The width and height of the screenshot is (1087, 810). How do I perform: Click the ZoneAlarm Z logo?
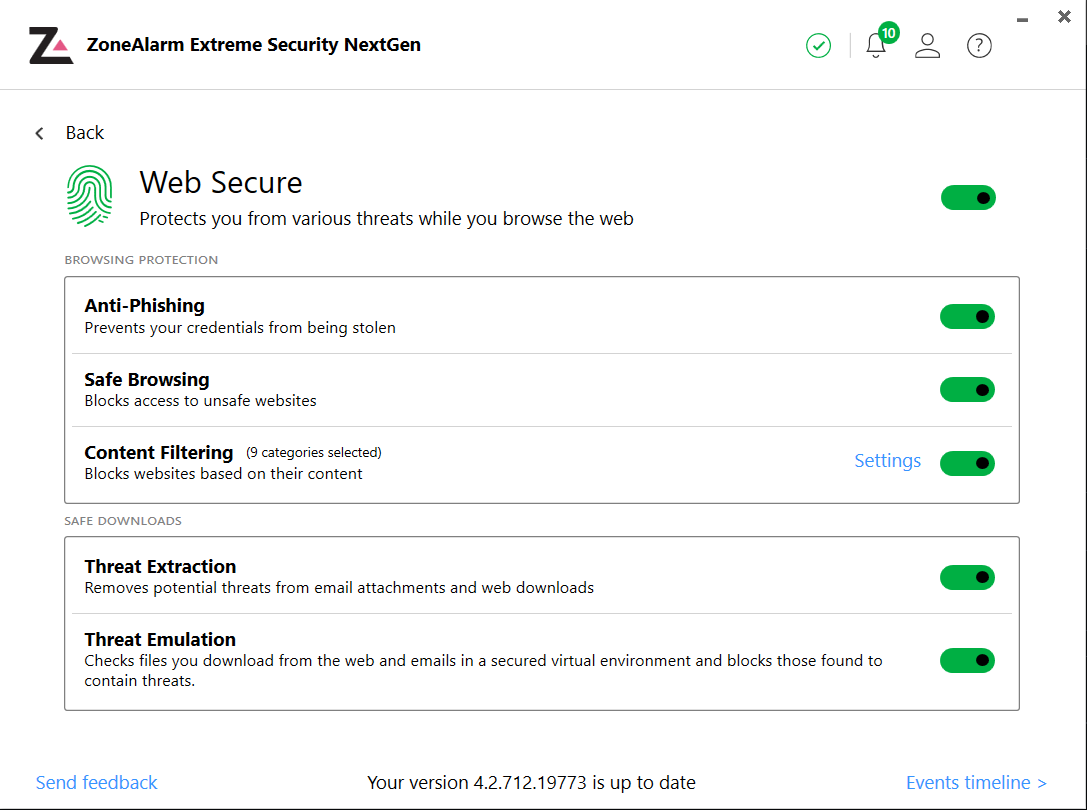click(x=50, y=46)
